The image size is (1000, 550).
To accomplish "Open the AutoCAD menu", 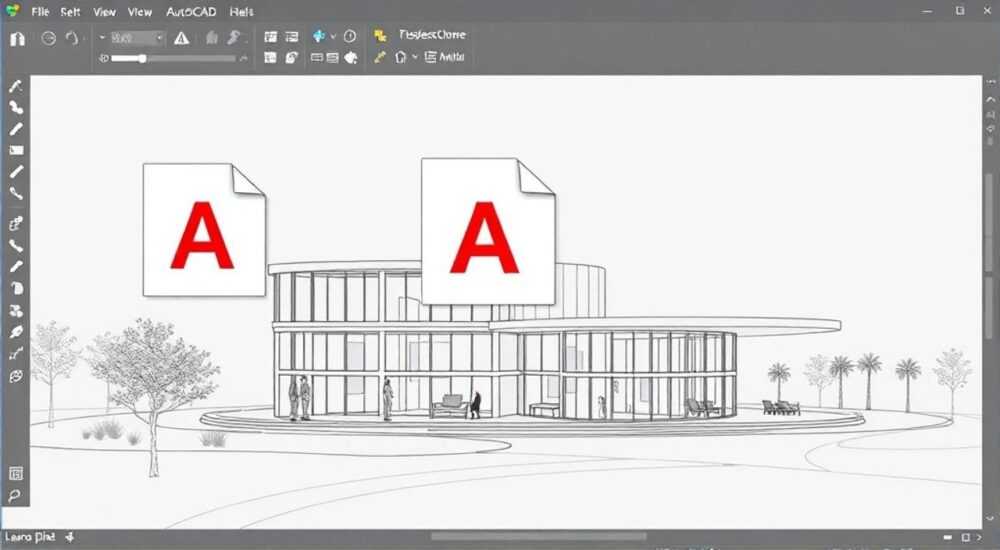I will (191, 11).
